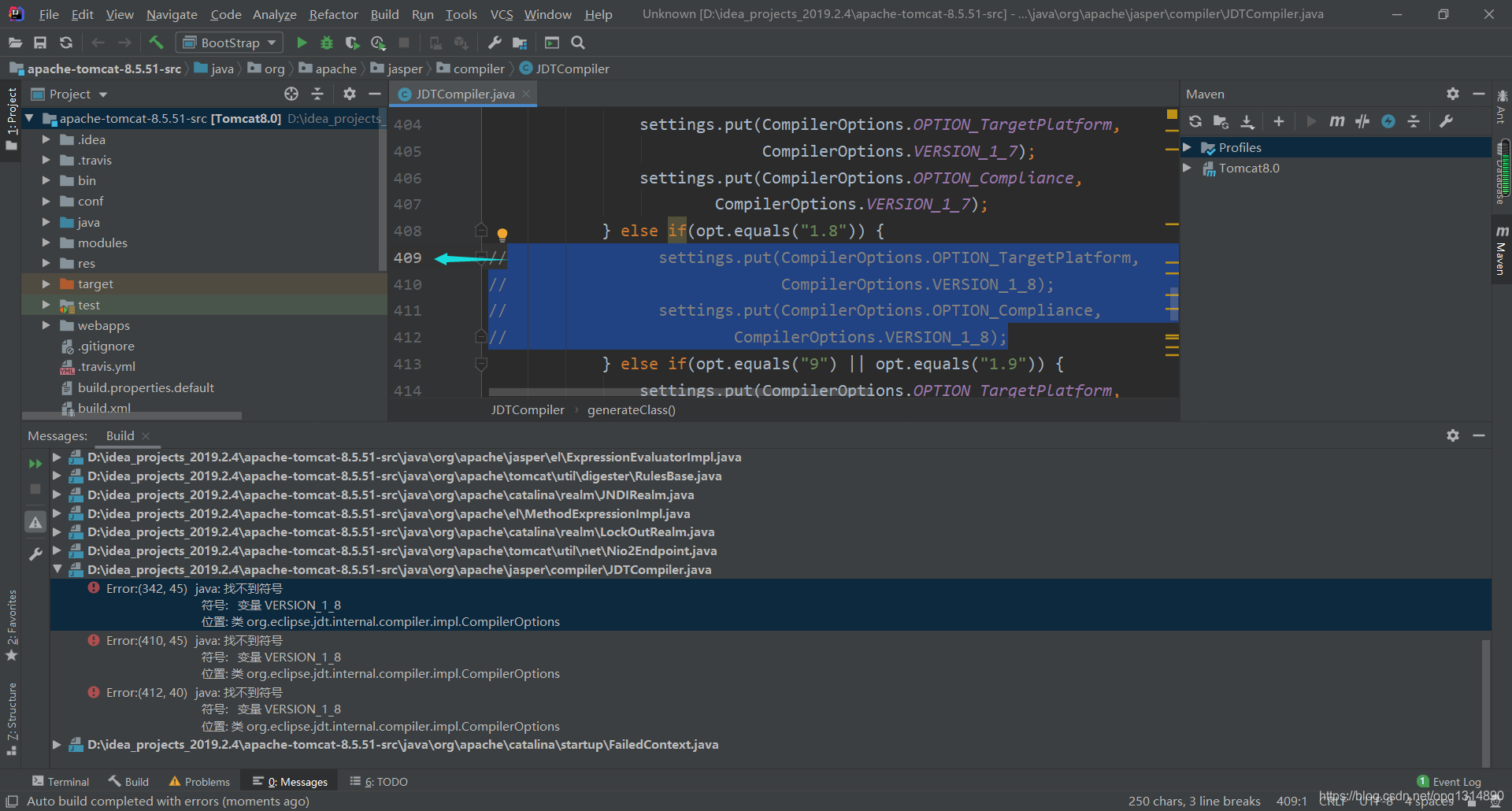Image resolution: width=1512 pixels, height=811 pixels.
Task: Click the green hammer Build Project icon
Action: [156, 43]
